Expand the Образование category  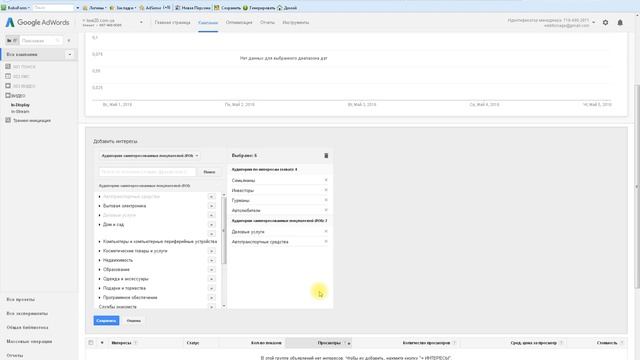pos(99,270)
